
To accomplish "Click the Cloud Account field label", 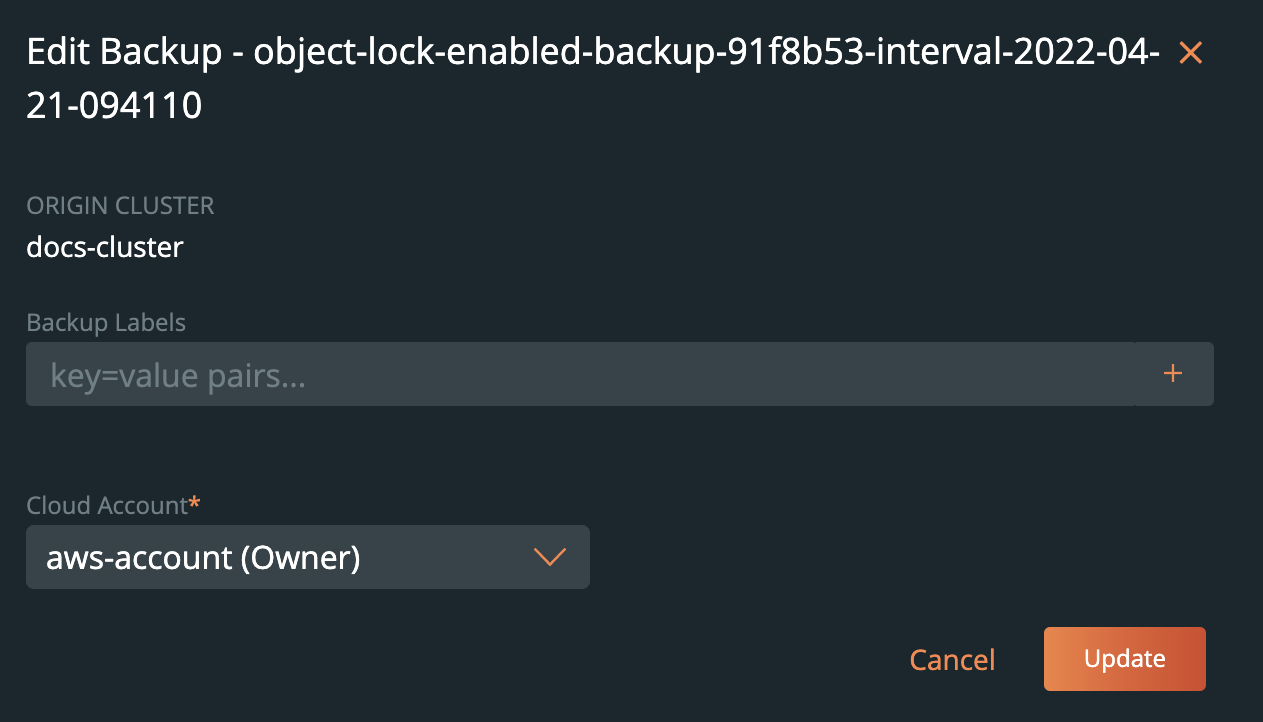I will [x=107, y=505].
